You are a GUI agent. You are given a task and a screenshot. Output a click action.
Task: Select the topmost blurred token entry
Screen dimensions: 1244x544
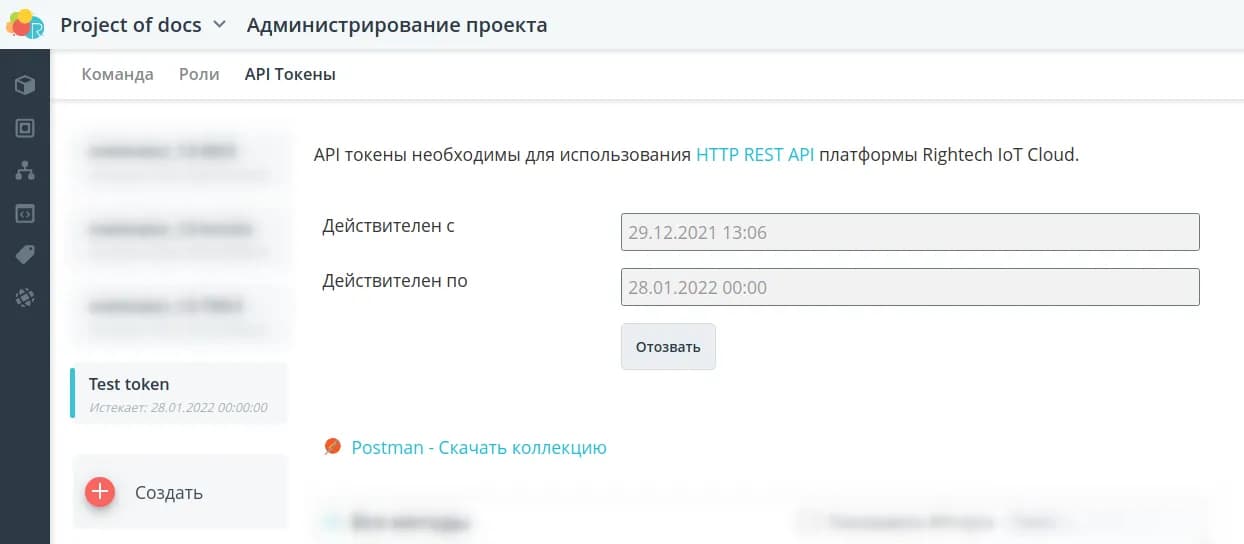(x=179, y=160)
